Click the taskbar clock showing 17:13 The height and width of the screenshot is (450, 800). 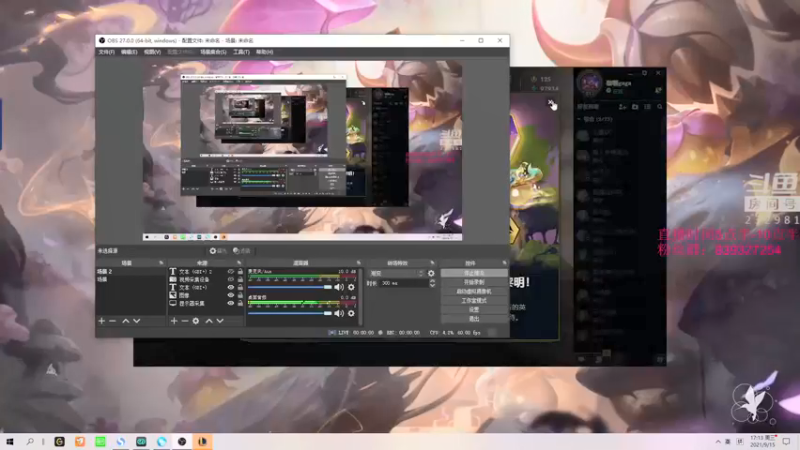coord(762,441)
